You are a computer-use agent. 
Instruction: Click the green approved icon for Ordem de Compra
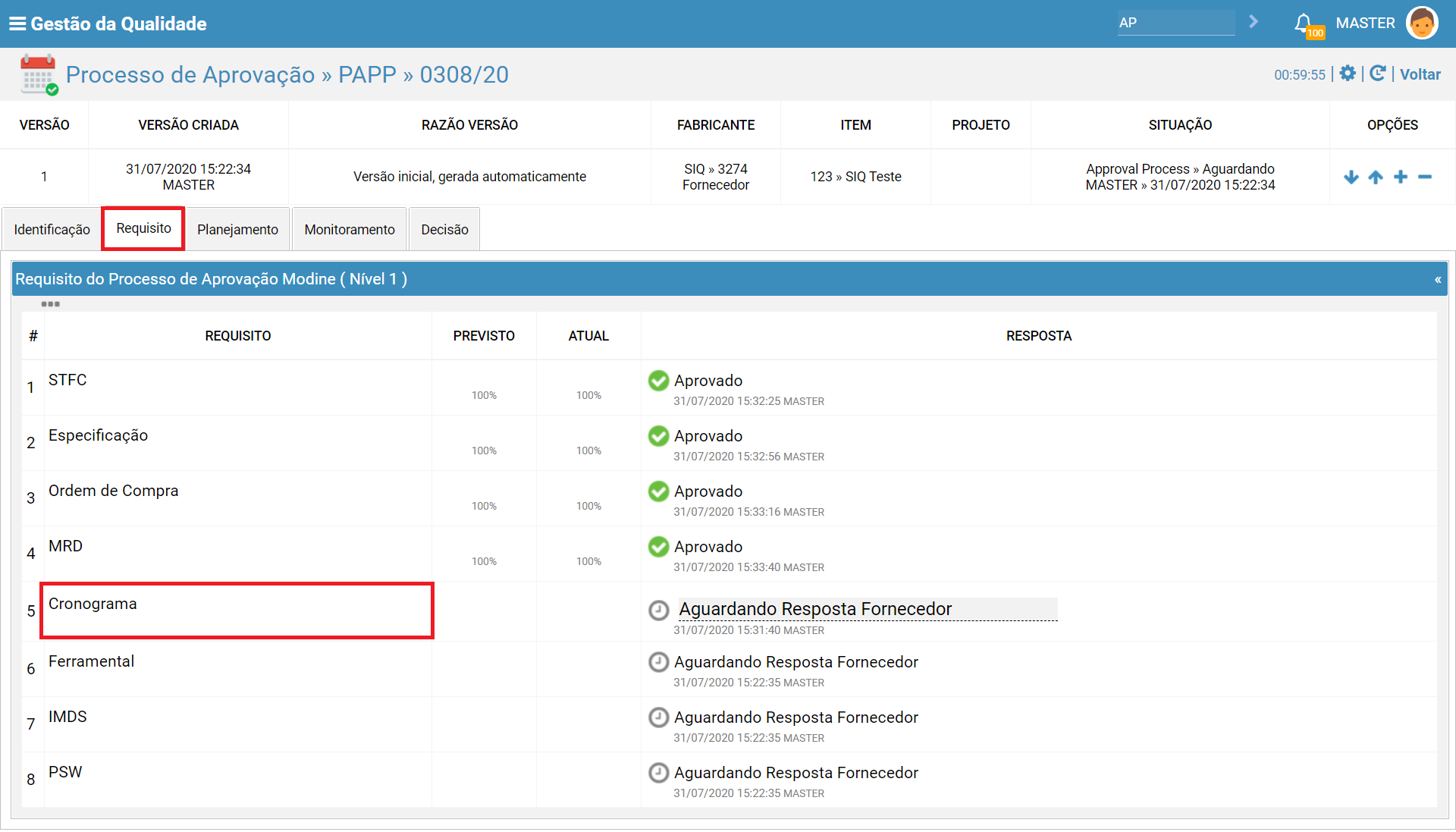[659, 491]
